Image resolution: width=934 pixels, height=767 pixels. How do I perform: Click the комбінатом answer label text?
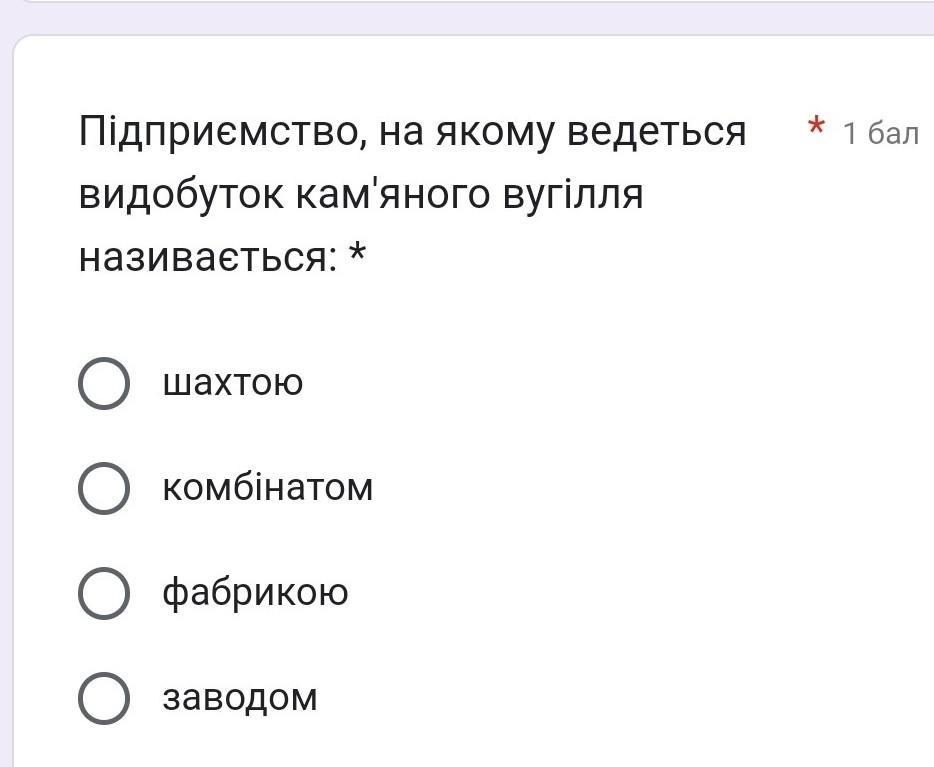click(267, 488)
